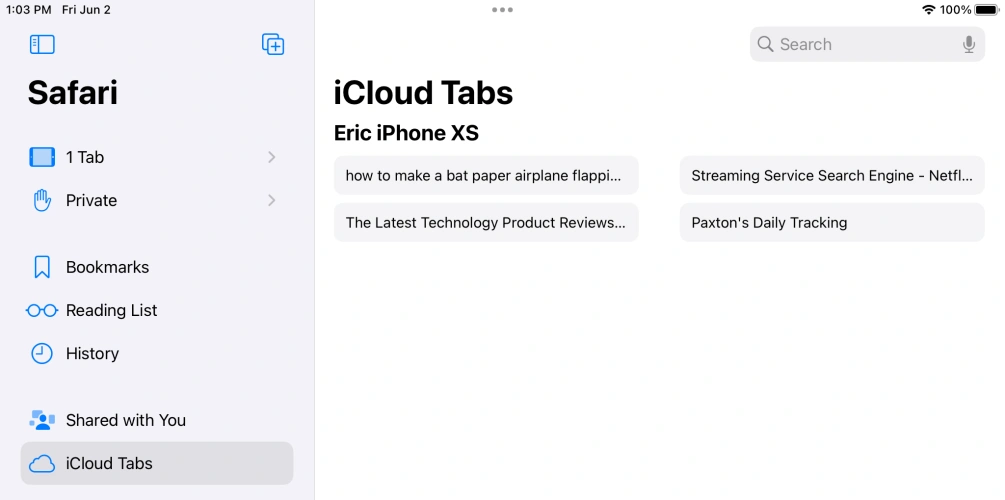Expand the Private tab group chevron
The width and height of the screenshot is (1005, 500).
[x=272, y=200]
